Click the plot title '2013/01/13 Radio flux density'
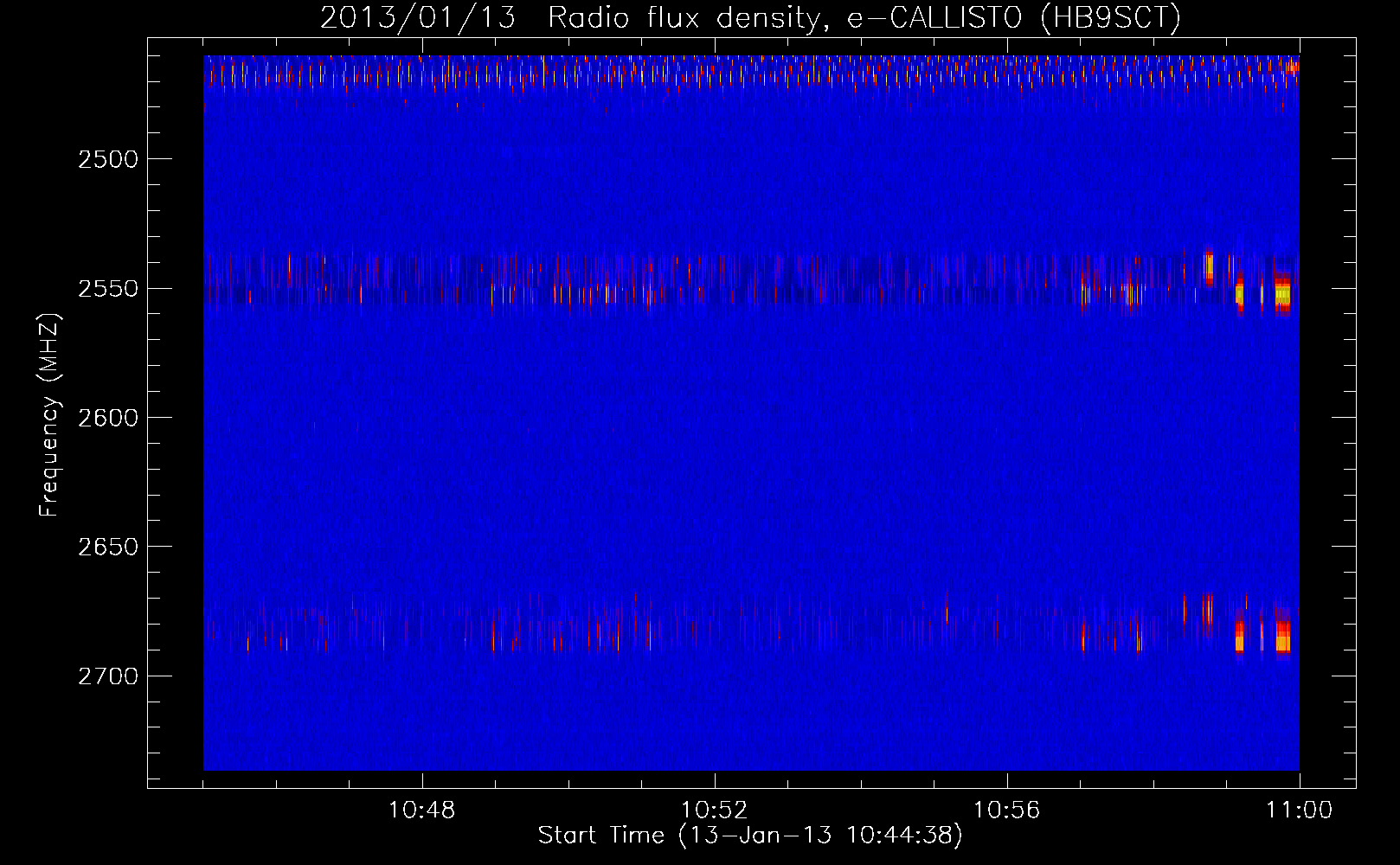 [570, 17]
